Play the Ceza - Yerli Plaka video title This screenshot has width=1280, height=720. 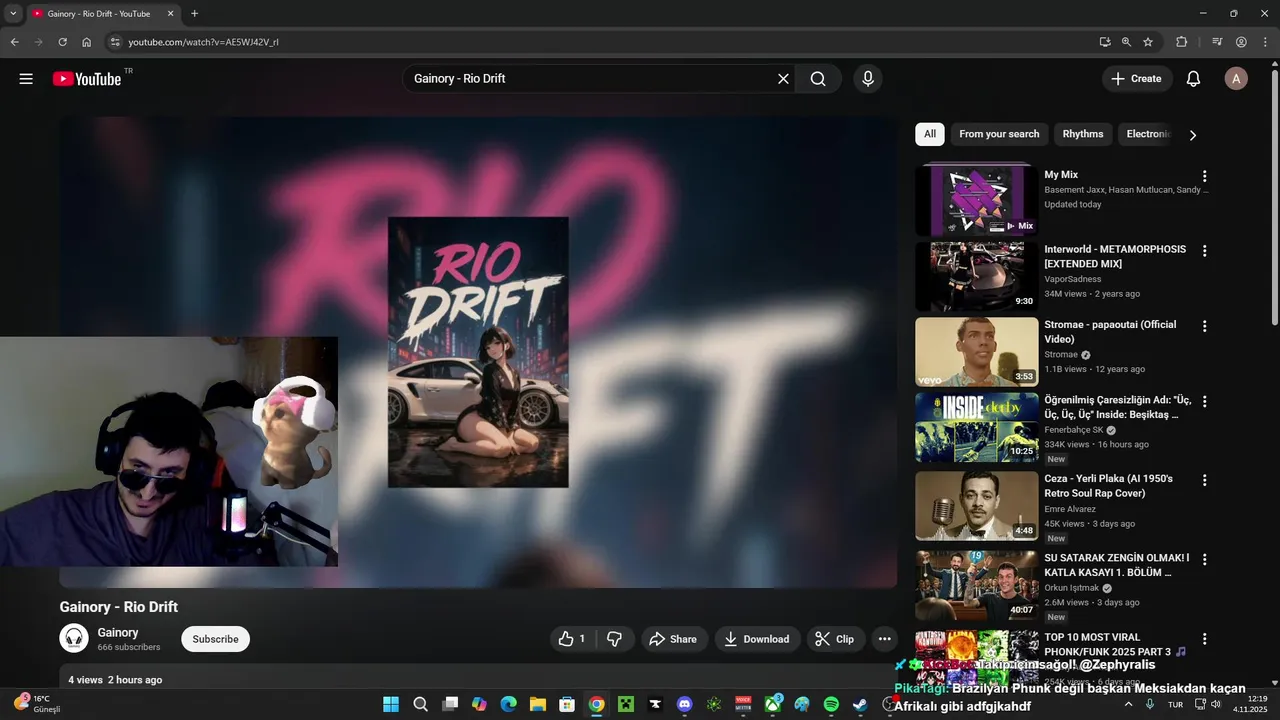click(1108, 486)
